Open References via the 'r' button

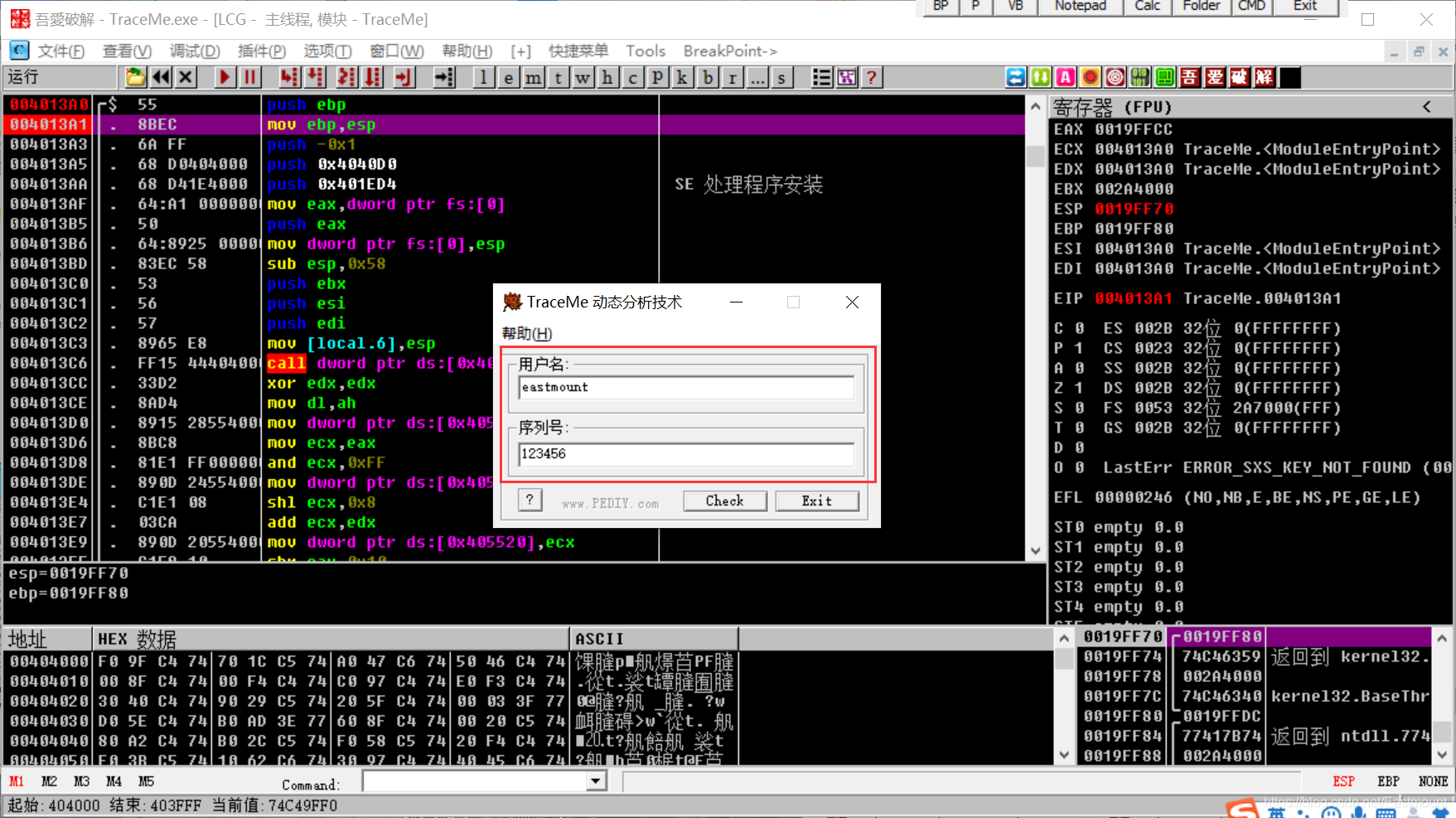pos(733,78)
